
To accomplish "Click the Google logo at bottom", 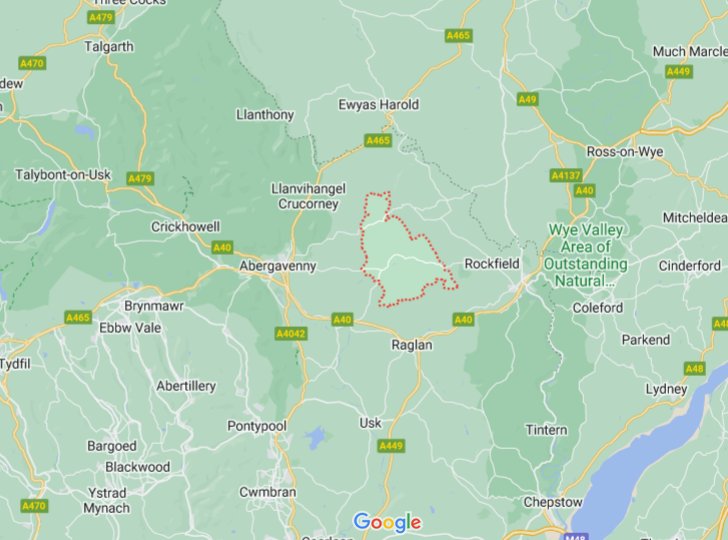I will (x=387, y=522).
